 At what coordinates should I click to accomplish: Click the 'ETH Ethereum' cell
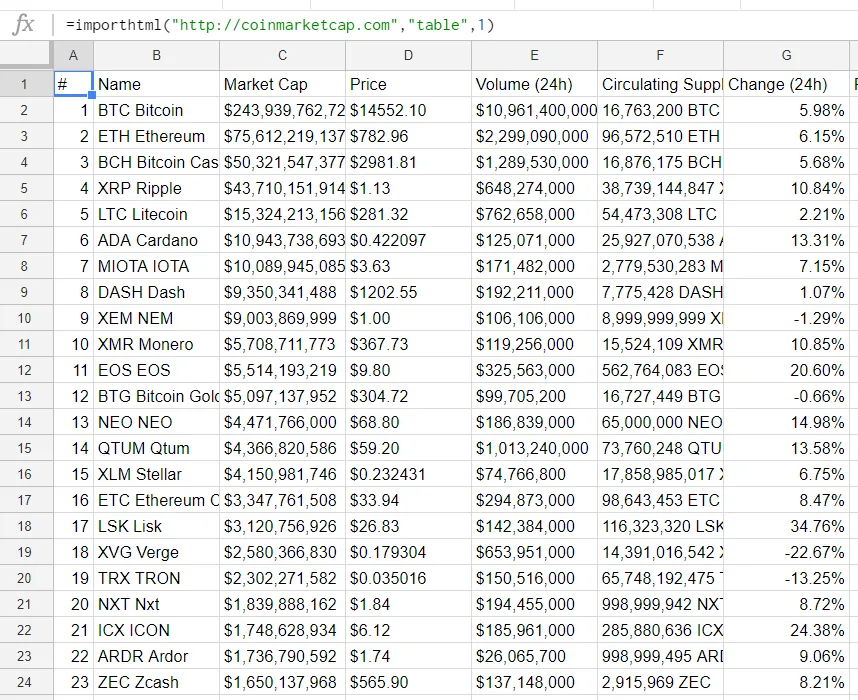(156, 136)
